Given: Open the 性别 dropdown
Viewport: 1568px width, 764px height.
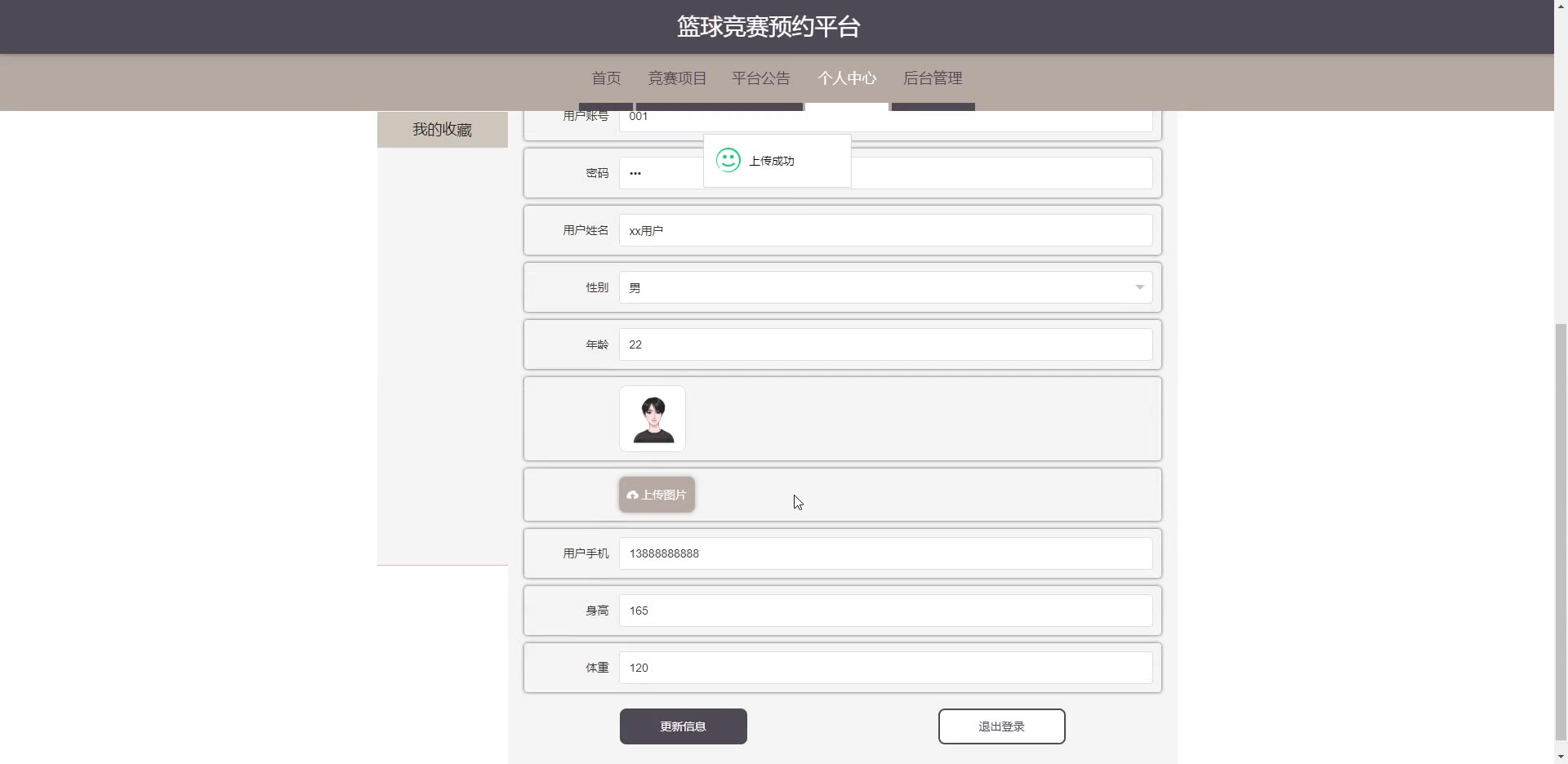Looking at the screenshot, I should coord(886,287).
